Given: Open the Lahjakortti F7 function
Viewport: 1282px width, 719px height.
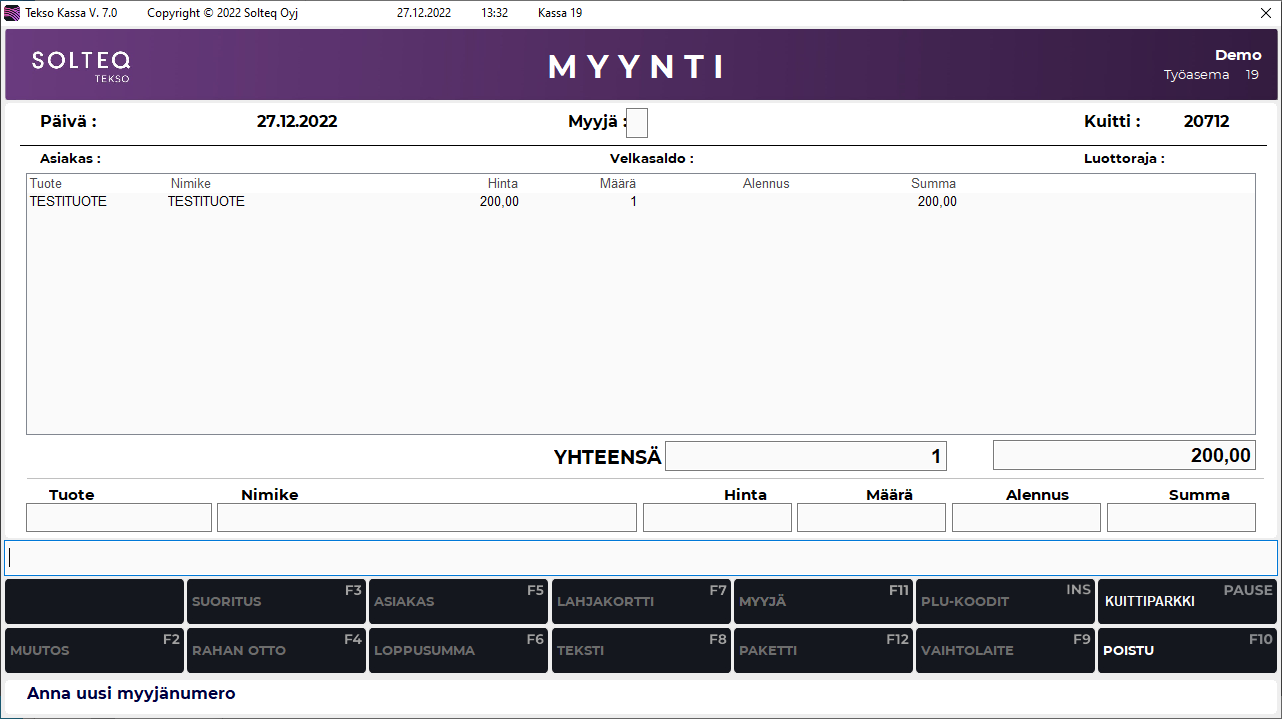Looking at the screenshot, I should (641, 602).
